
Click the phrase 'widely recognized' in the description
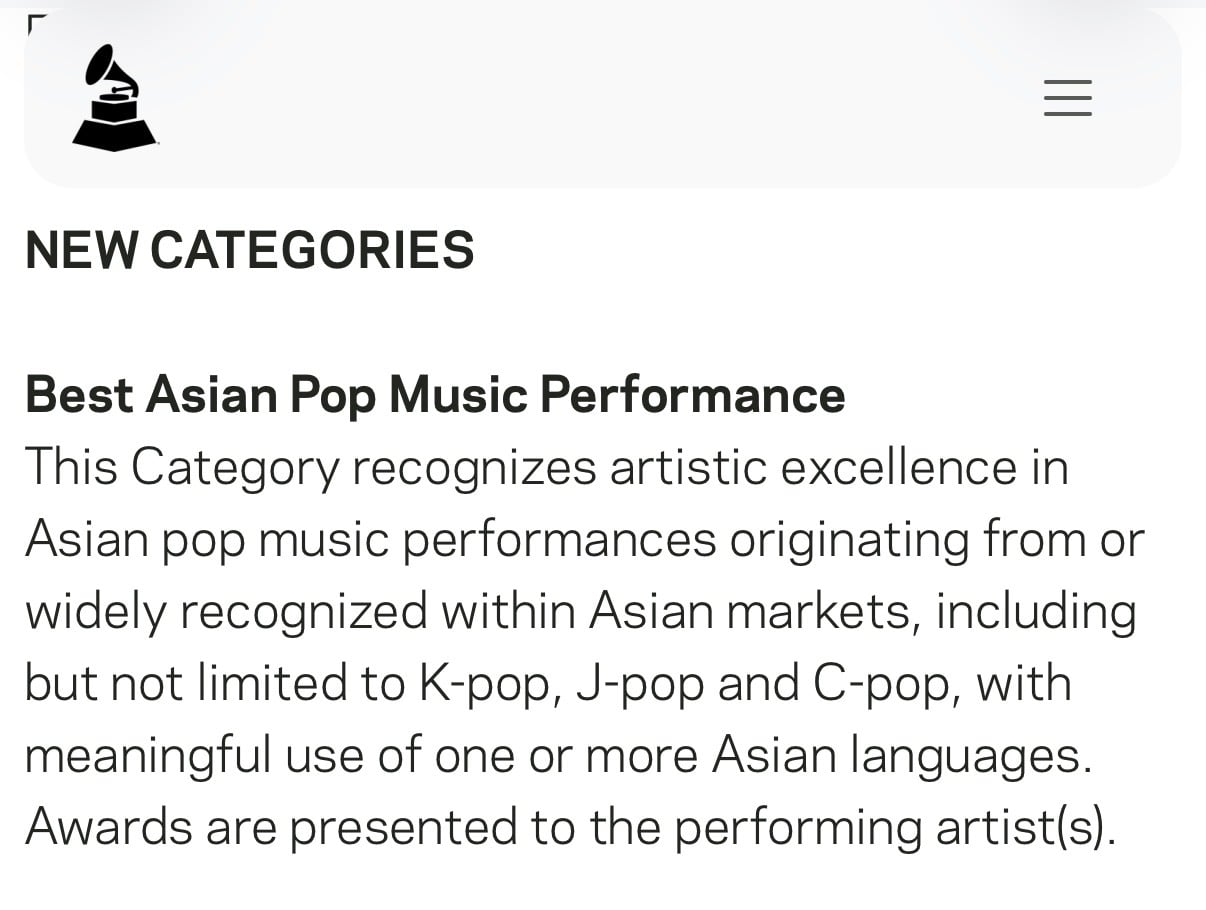(226, 612)
